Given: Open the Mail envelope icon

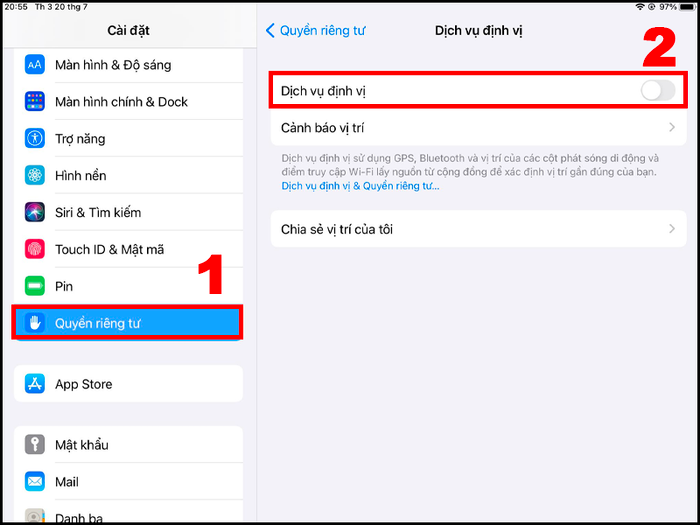Looking at the screenshot, I should pyautogui.click(x=35, y=482).
